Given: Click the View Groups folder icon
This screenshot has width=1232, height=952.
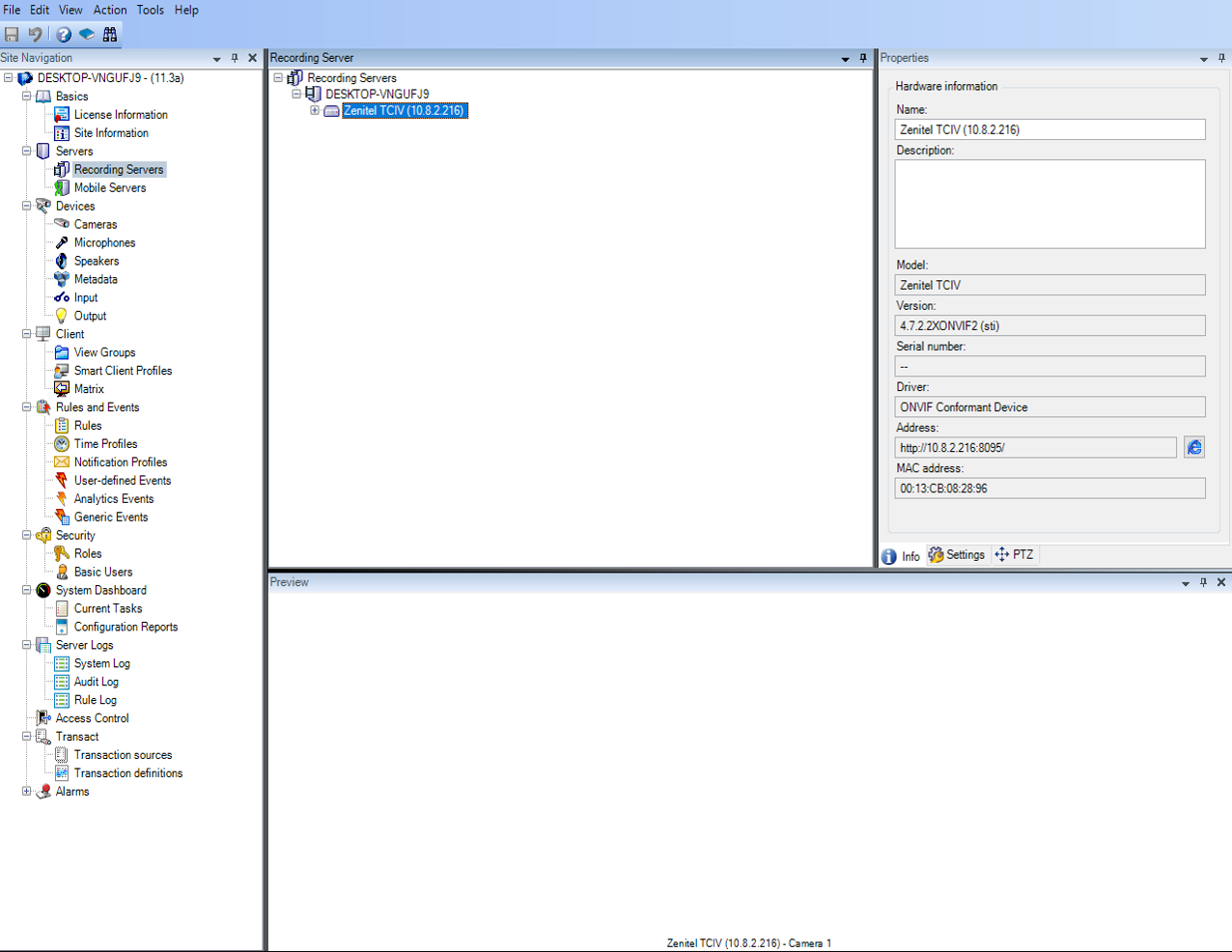Looking at the screenshot, I should coord(62,352).
